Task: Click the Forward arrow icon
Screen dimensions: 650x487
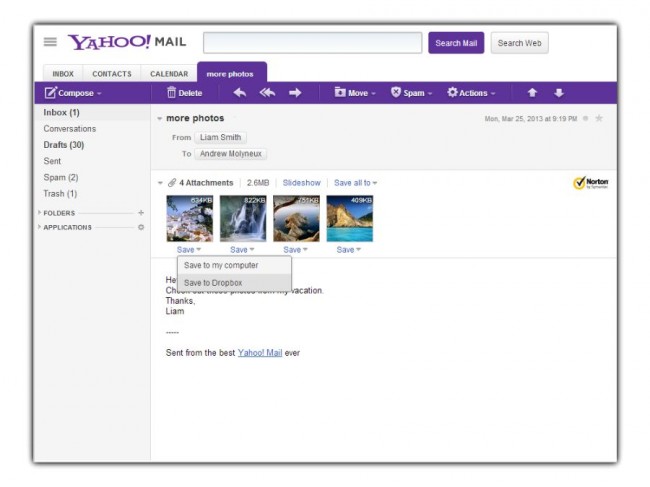Action: pos(295,92)
